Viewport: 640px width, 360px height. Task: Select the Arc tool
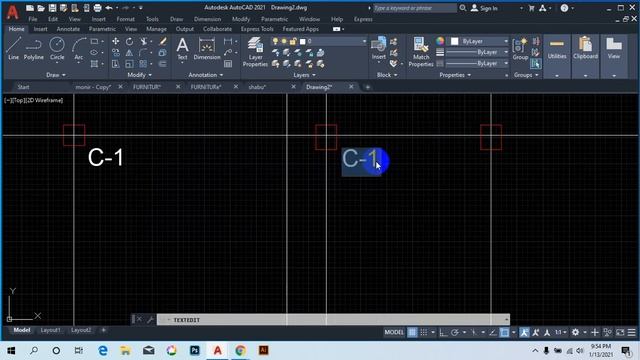tap(79, 49)
